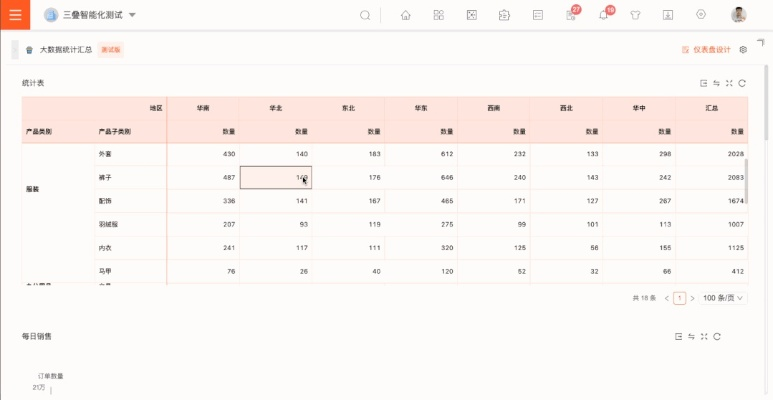Refresh the 统计表 table

(742, 83)
